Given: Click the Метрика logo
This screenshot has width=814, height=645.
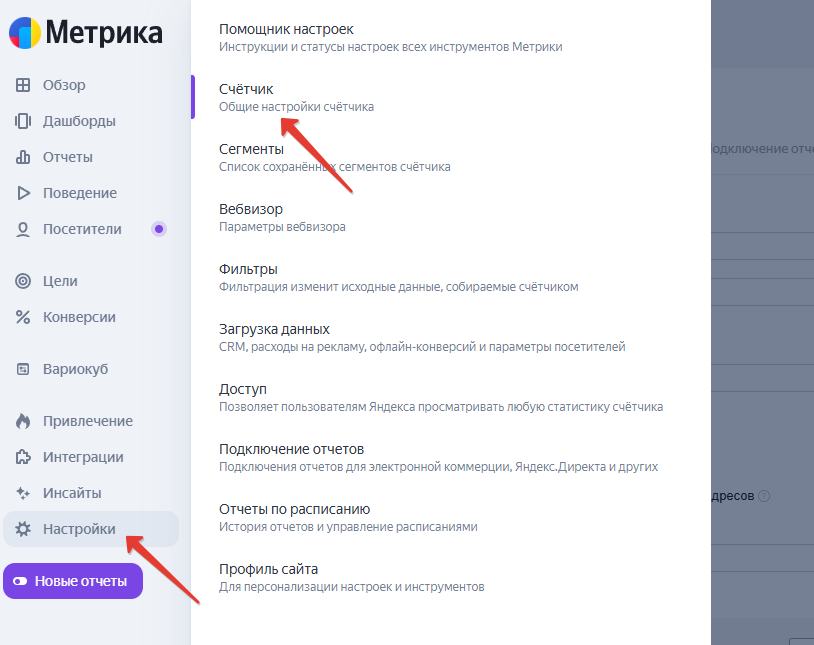Looking at the screenshot, I should pyautogui.click(x=86, y=33).
